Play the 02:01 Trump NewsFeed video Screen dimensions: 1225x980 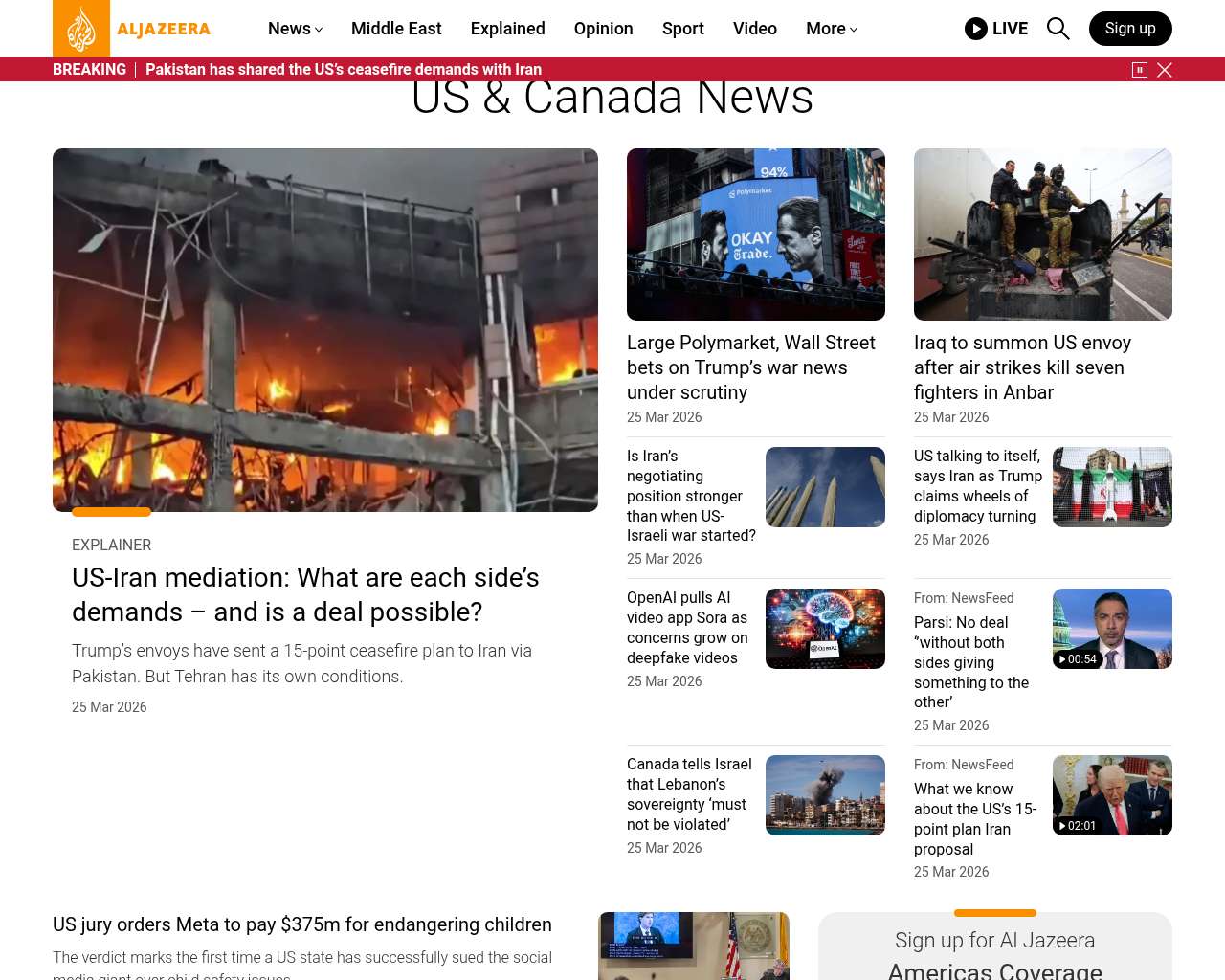(1112, 795)
